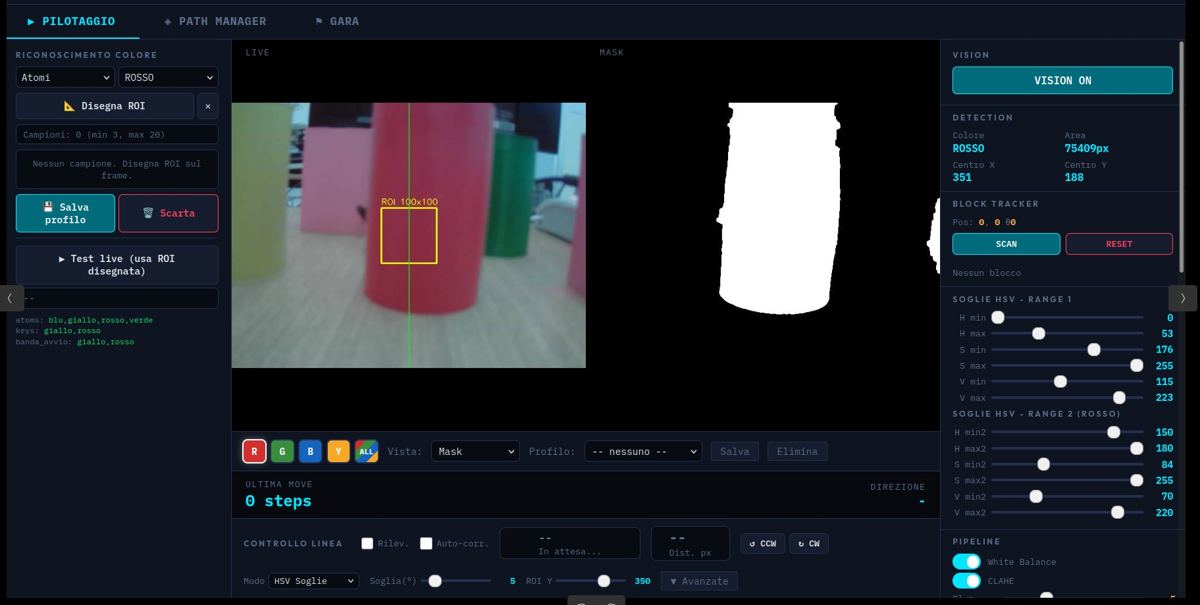The image size is (1200, 605).
Task: Switch to the PILOTAGGIO tab
Action: (x=71, y=21)
